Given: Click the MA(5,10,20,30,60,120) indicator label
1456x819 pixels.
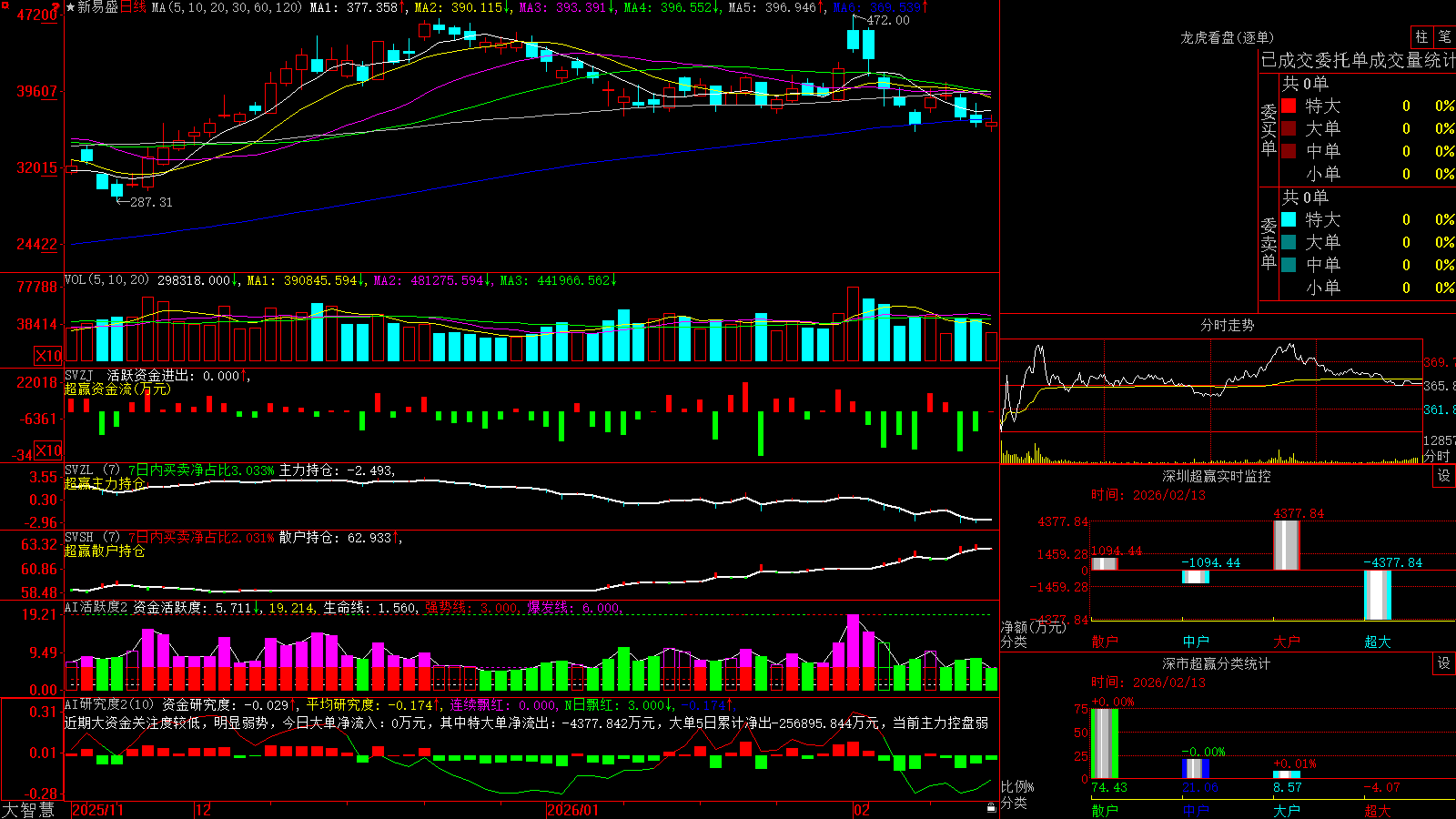Looking at the screenshot, I should click(227, 7).
